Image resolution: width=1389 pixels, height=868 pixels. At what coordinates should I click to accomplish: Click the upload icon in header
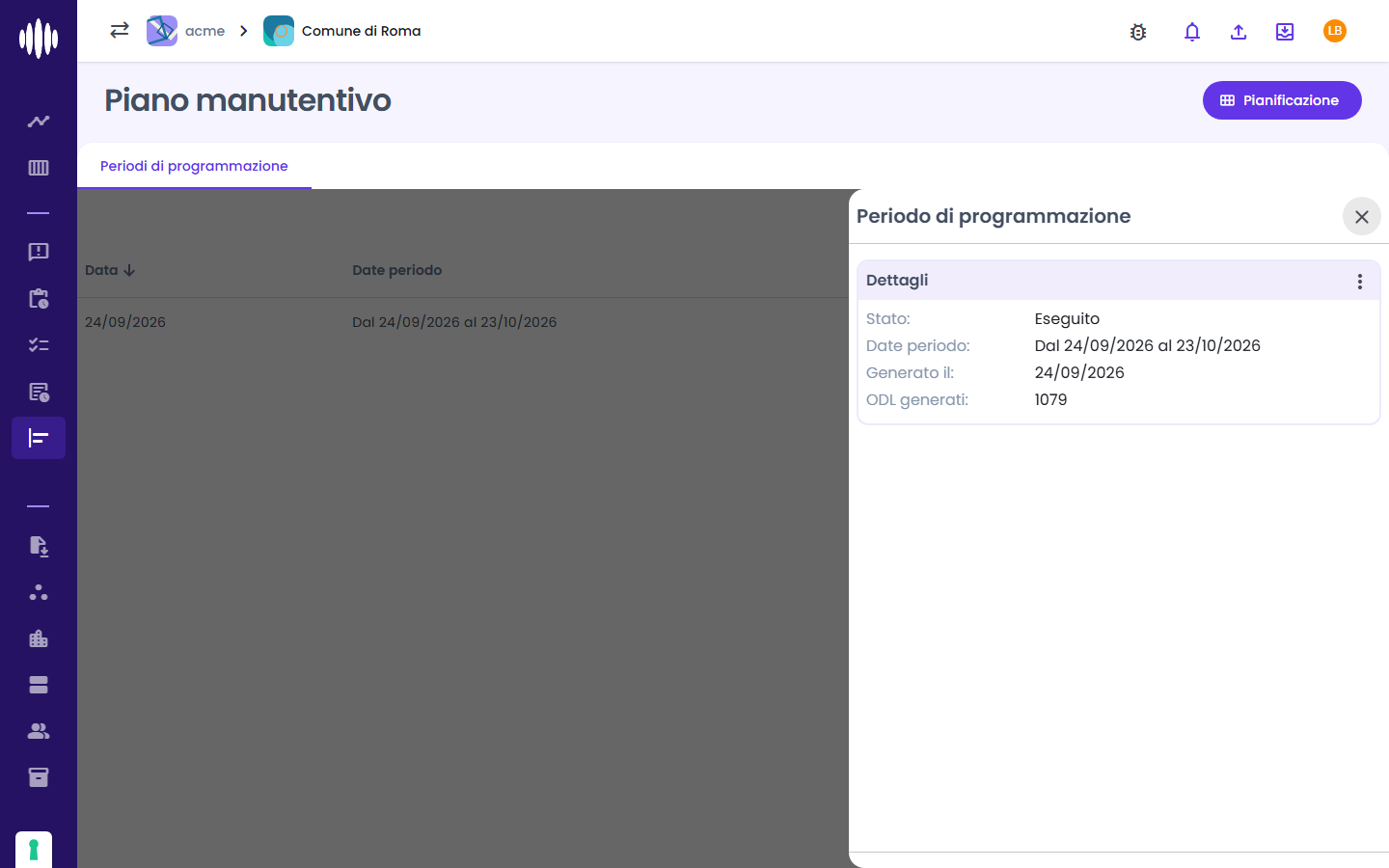tap(1239, 32)
